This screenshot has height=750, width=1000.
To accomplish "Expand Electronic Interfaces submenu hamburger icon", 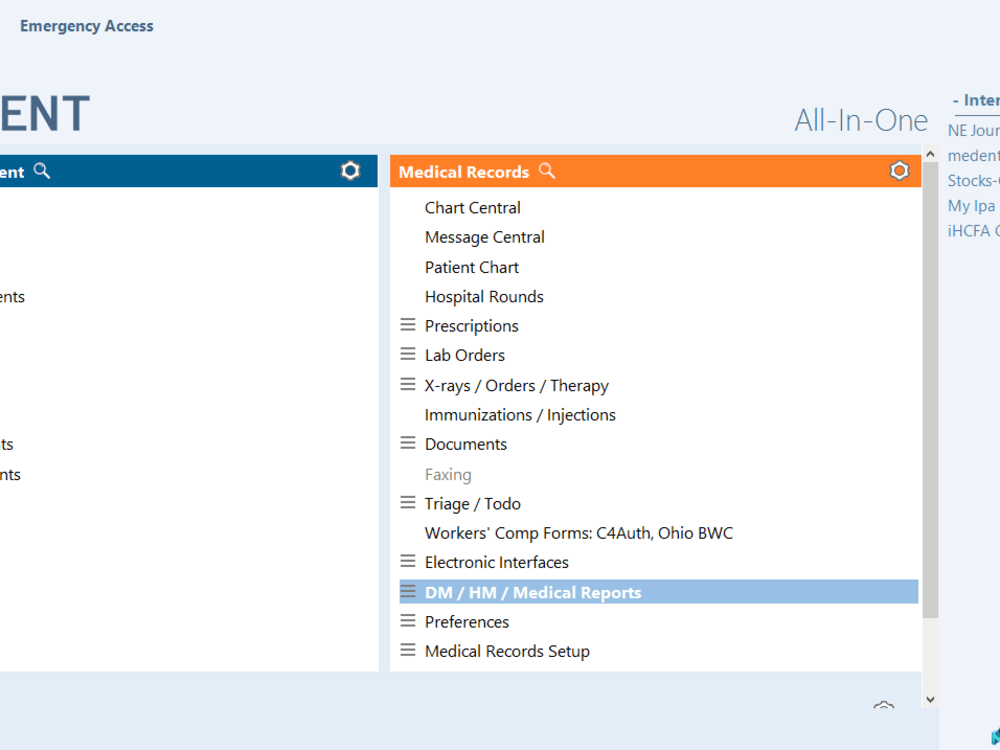I will (408, 561).
